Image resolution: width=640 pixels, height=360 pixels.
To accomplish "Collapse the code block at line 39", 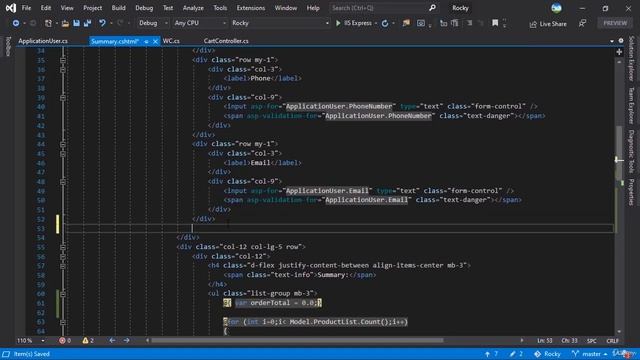I will click(x=62, y=98).
